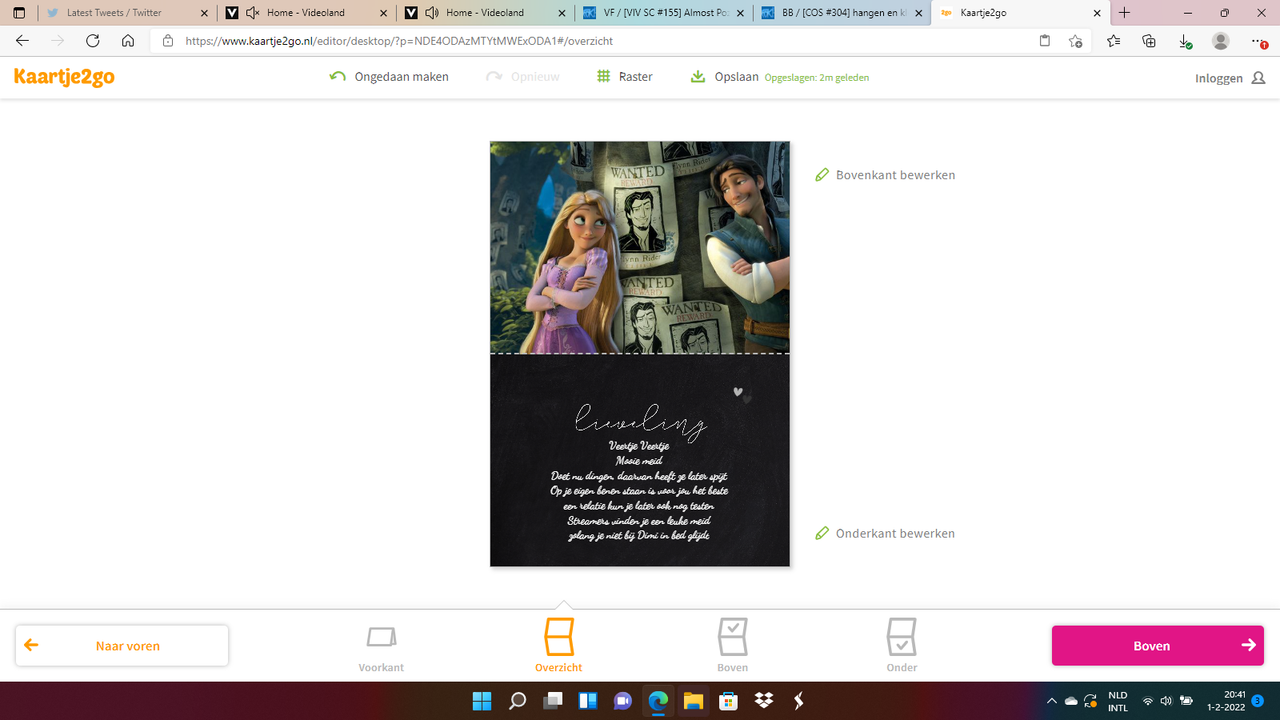Click Ongedaan maken undo arrow

338,77
